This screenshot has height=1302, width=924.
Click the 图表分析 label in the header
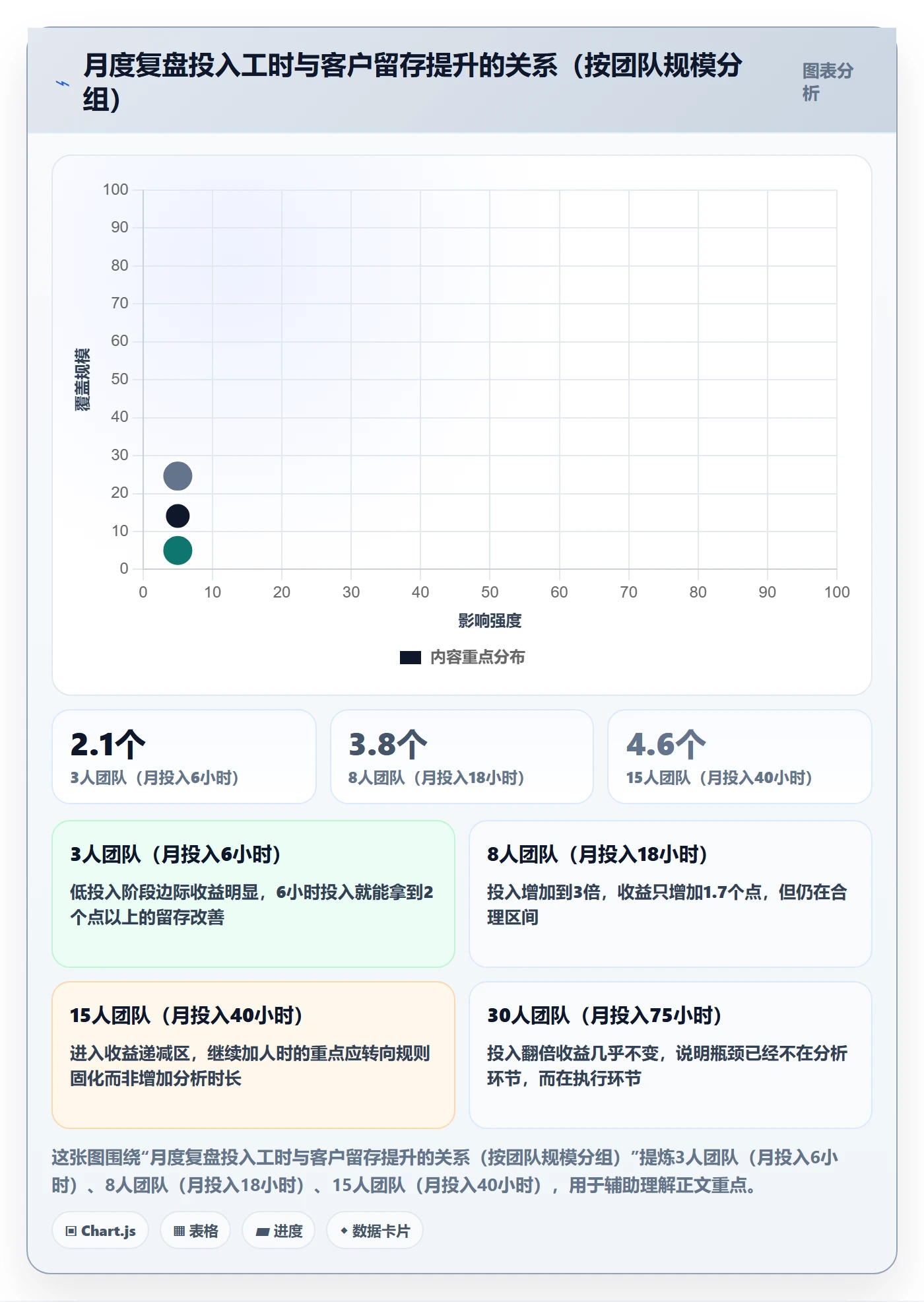click(828, 82)
